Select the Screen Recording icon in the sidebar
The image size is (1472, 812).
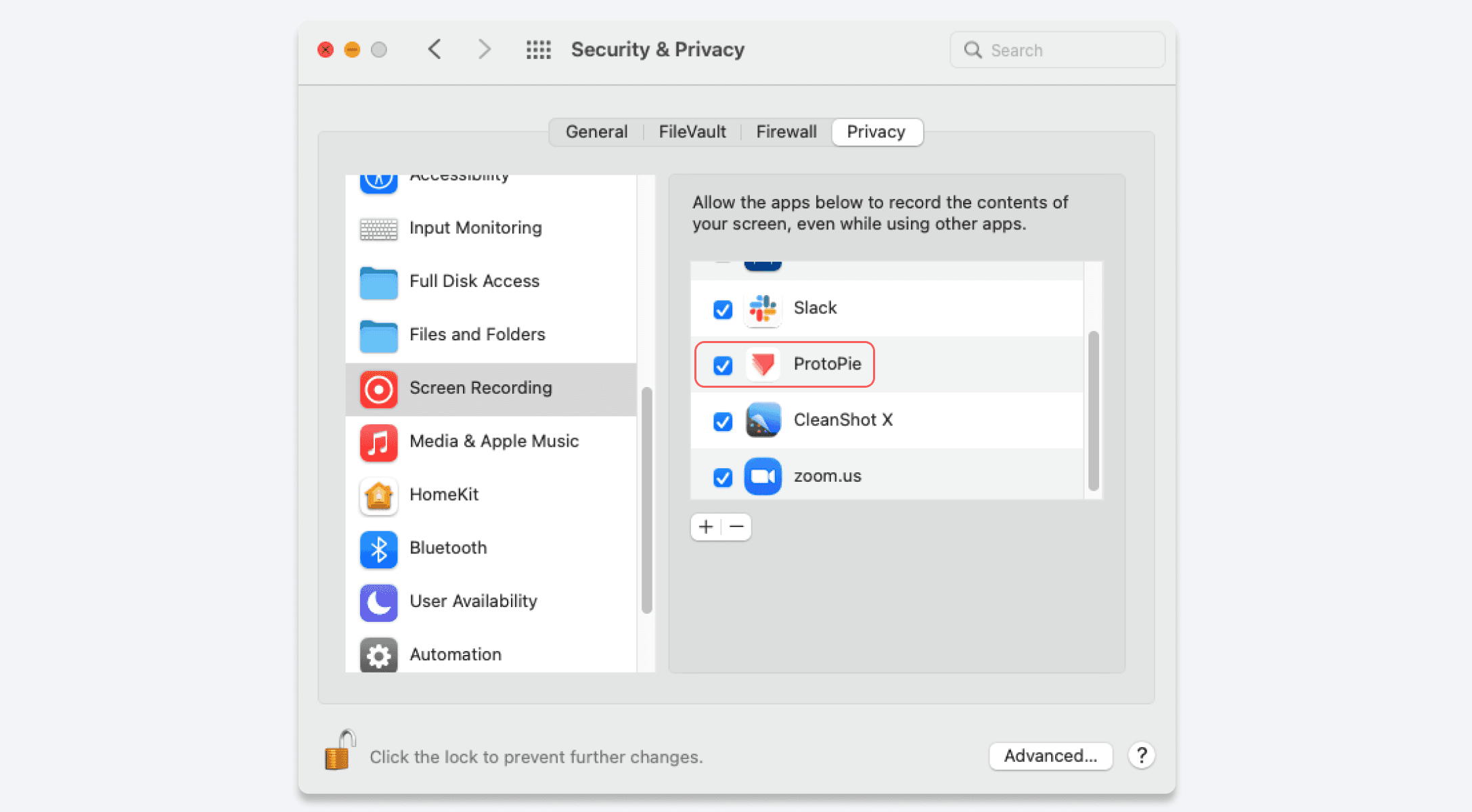[x=378, y=389]
